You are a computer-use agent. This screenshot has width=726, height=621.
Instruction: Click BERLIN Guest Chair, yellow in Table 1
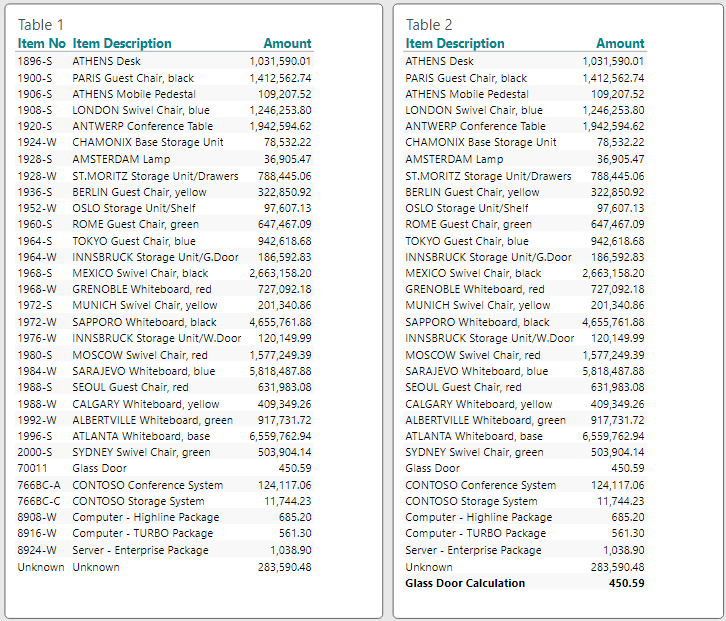(139, 192)
